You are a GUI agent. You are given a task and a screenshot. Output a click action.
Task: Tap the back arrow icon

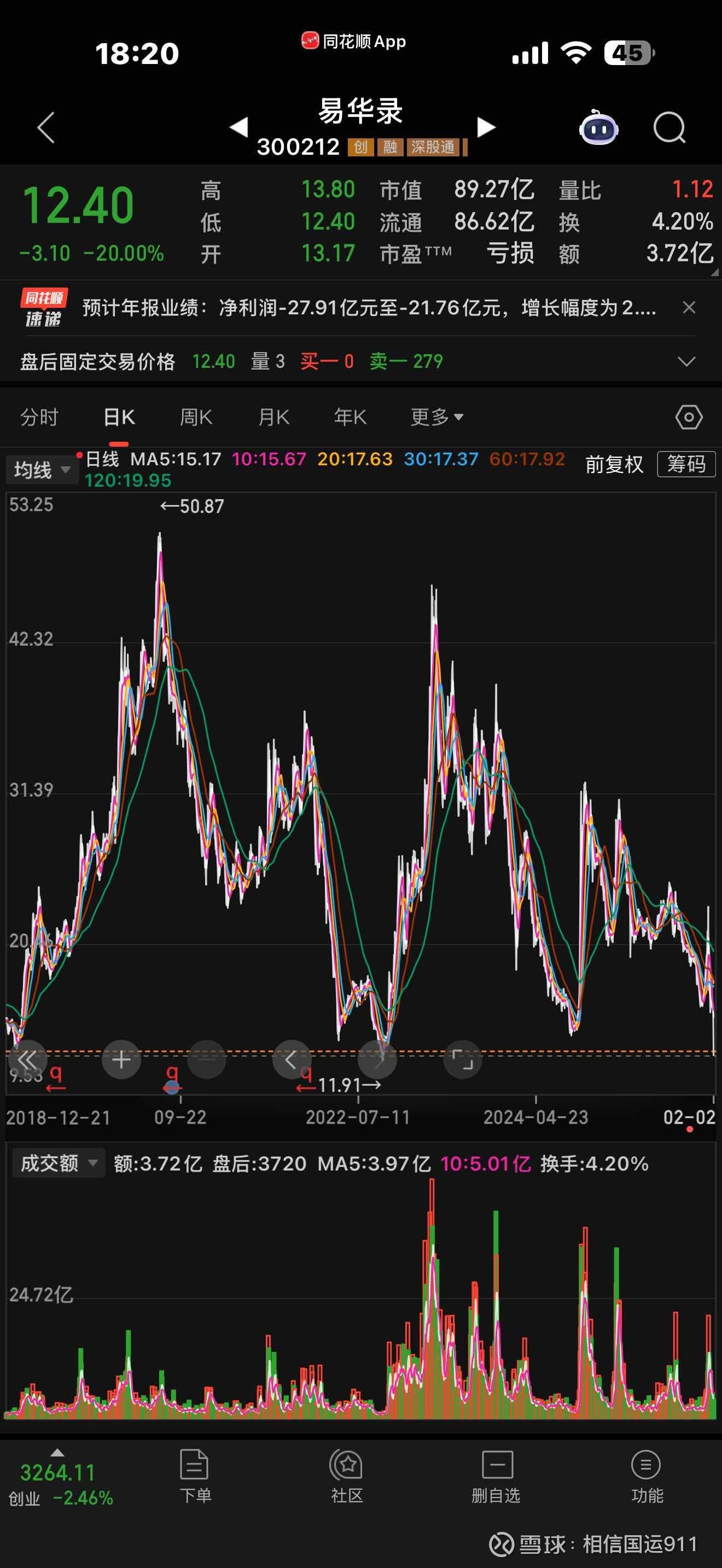[x=46, y=128]
